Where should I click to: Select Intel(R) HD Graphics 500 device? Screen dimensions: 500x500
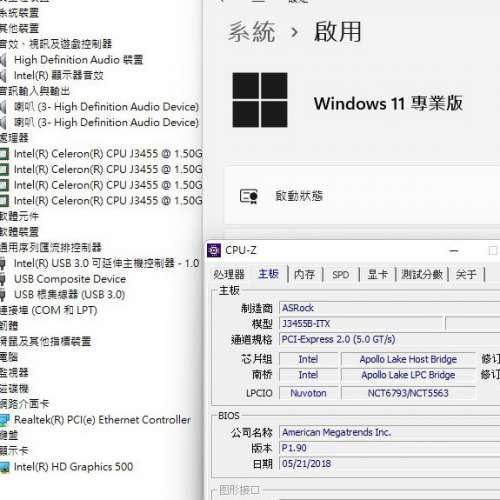click(x=74, y=467)
